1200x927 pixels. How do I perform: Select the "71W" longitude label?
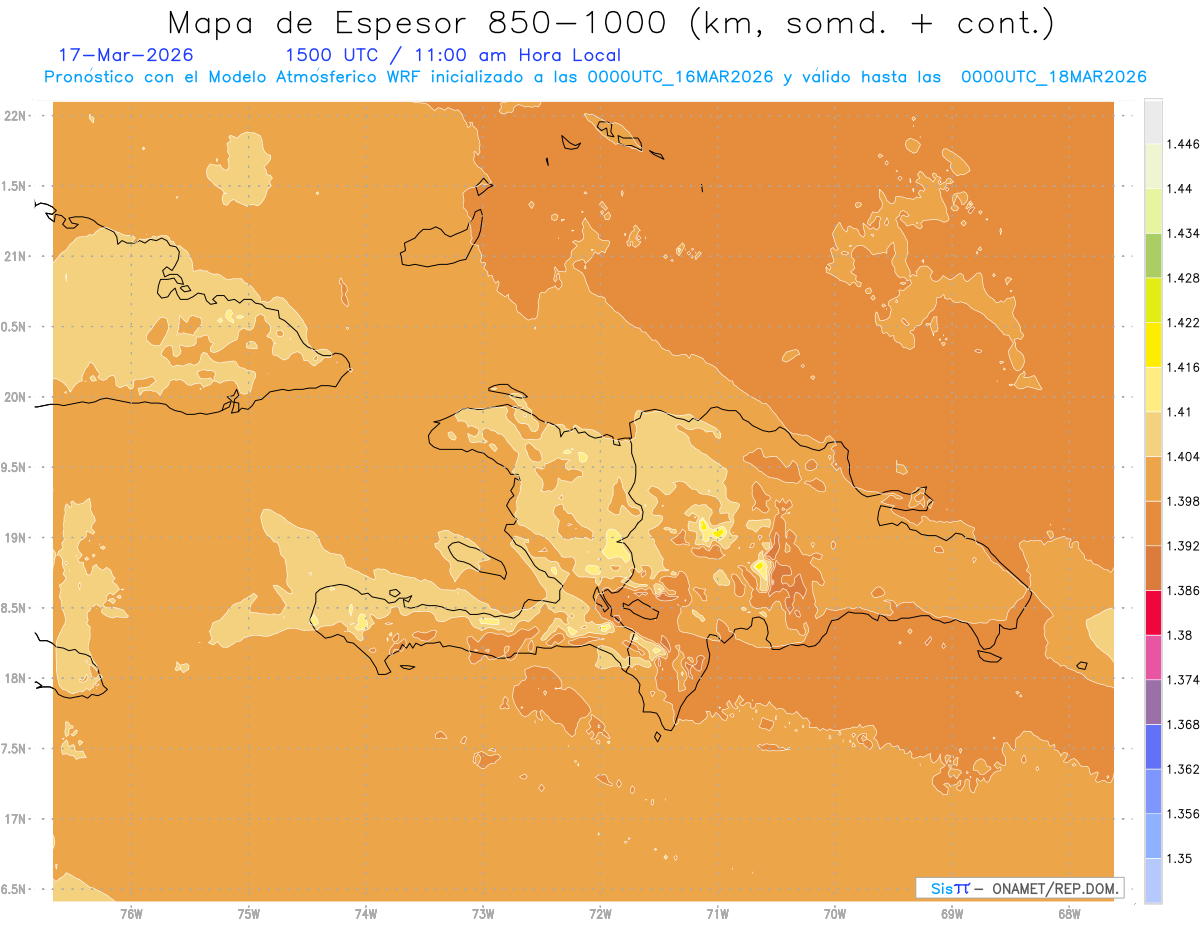717,913
